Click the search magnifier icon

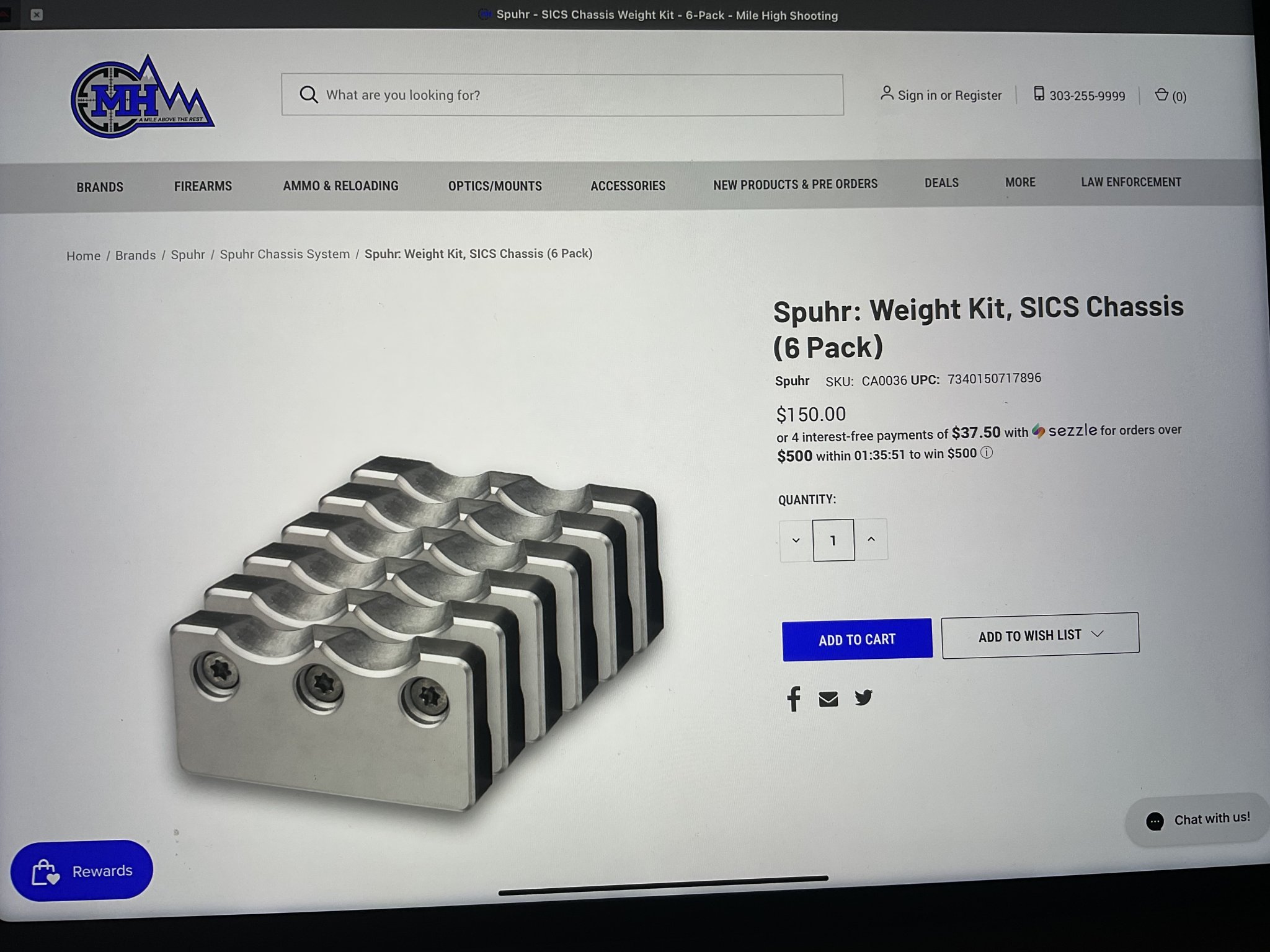coord(308,94)
